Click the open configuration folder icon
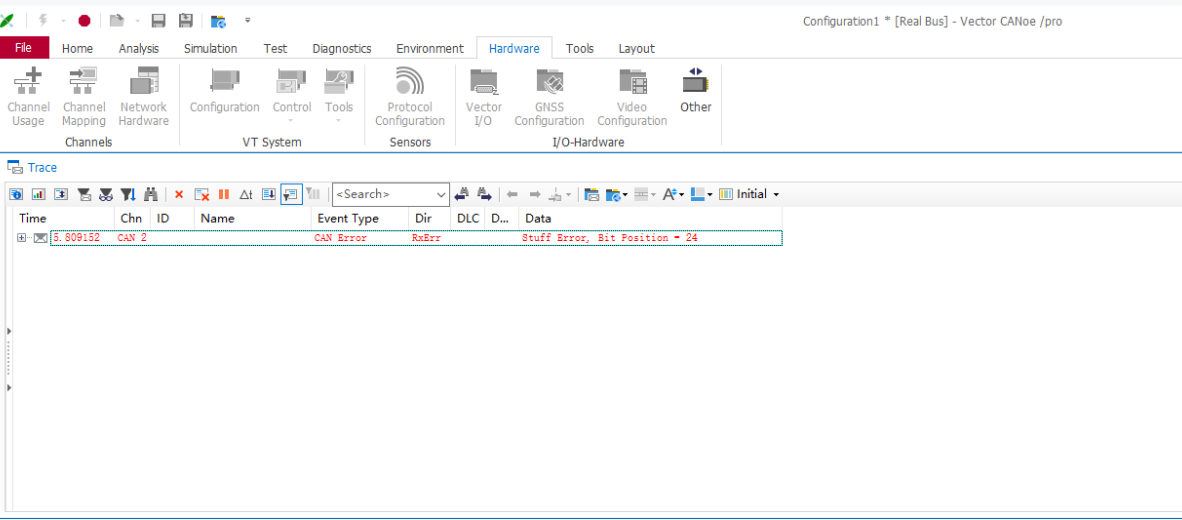 116,20
